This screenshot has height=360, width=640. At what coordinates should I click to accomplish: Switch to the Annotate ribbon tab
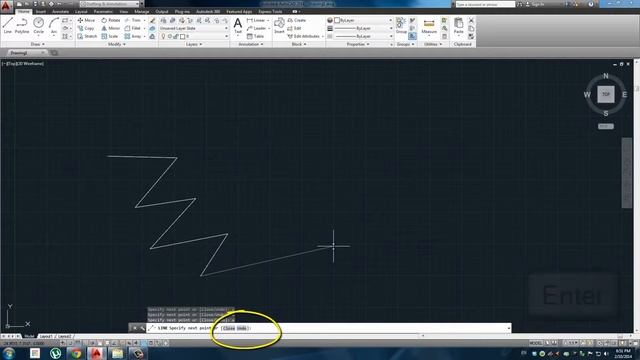(x=60, y=11)
